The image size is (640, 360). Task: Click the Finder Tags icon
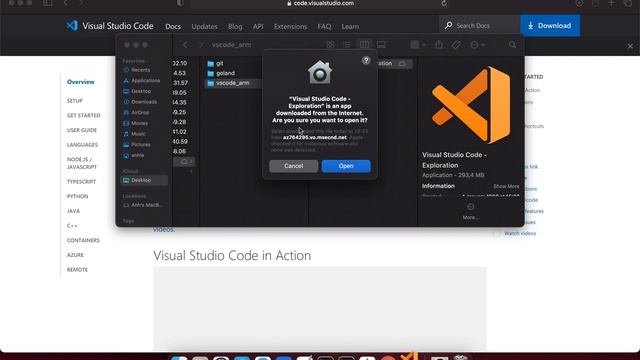coord(456,45)
